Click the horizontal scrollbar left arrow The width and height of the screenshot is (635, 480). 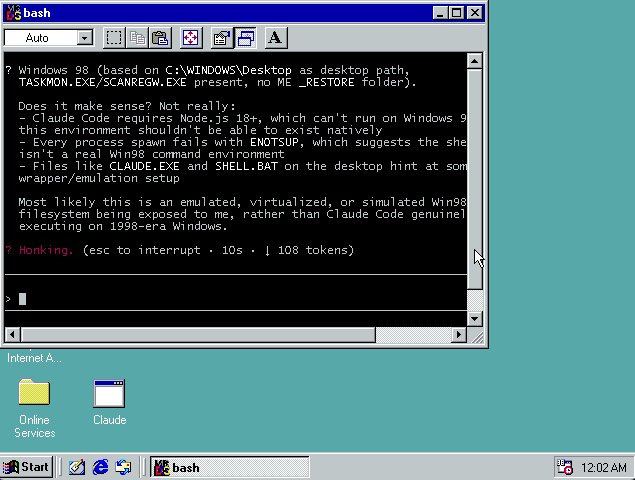click(x=13, y=335)
